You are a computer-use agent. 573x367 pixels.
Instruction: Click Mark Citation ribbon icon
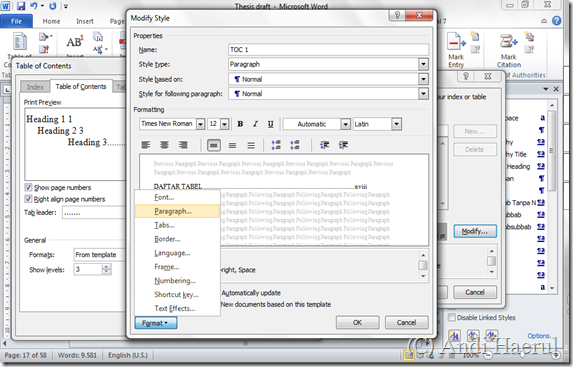509,49
